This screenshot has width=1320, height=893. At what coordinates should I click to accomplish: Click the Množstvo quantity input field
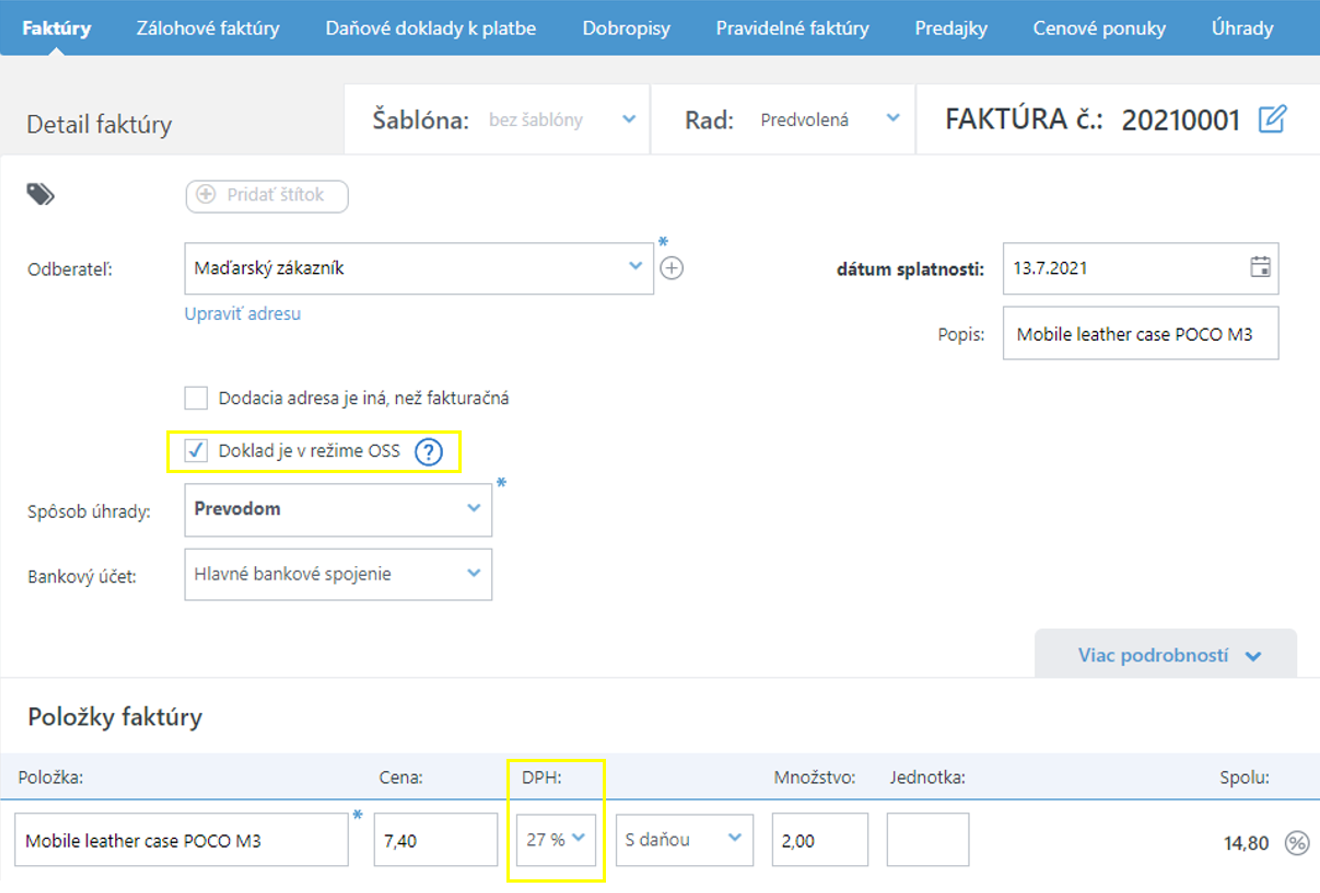(819, 840)
